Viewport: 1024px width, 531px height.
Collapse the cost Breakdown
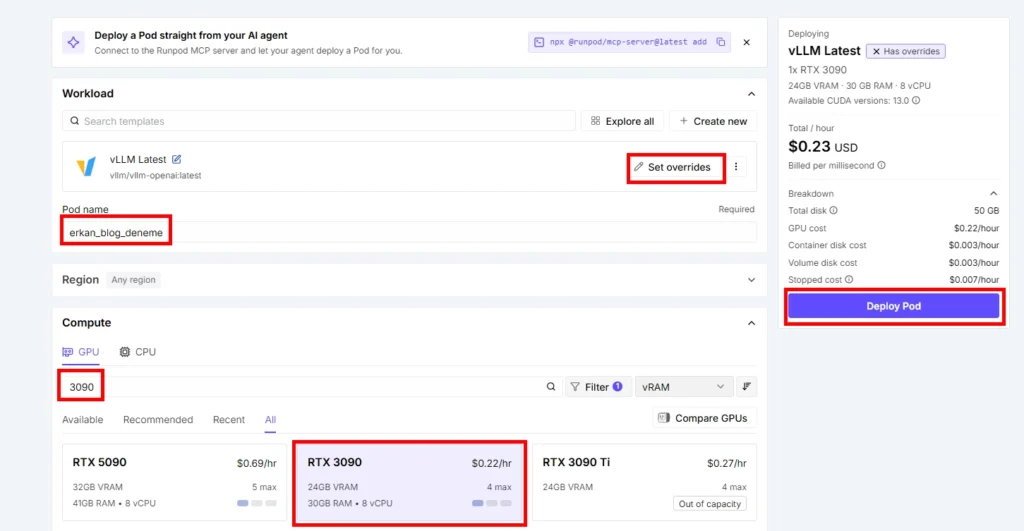tap(993, 193)
